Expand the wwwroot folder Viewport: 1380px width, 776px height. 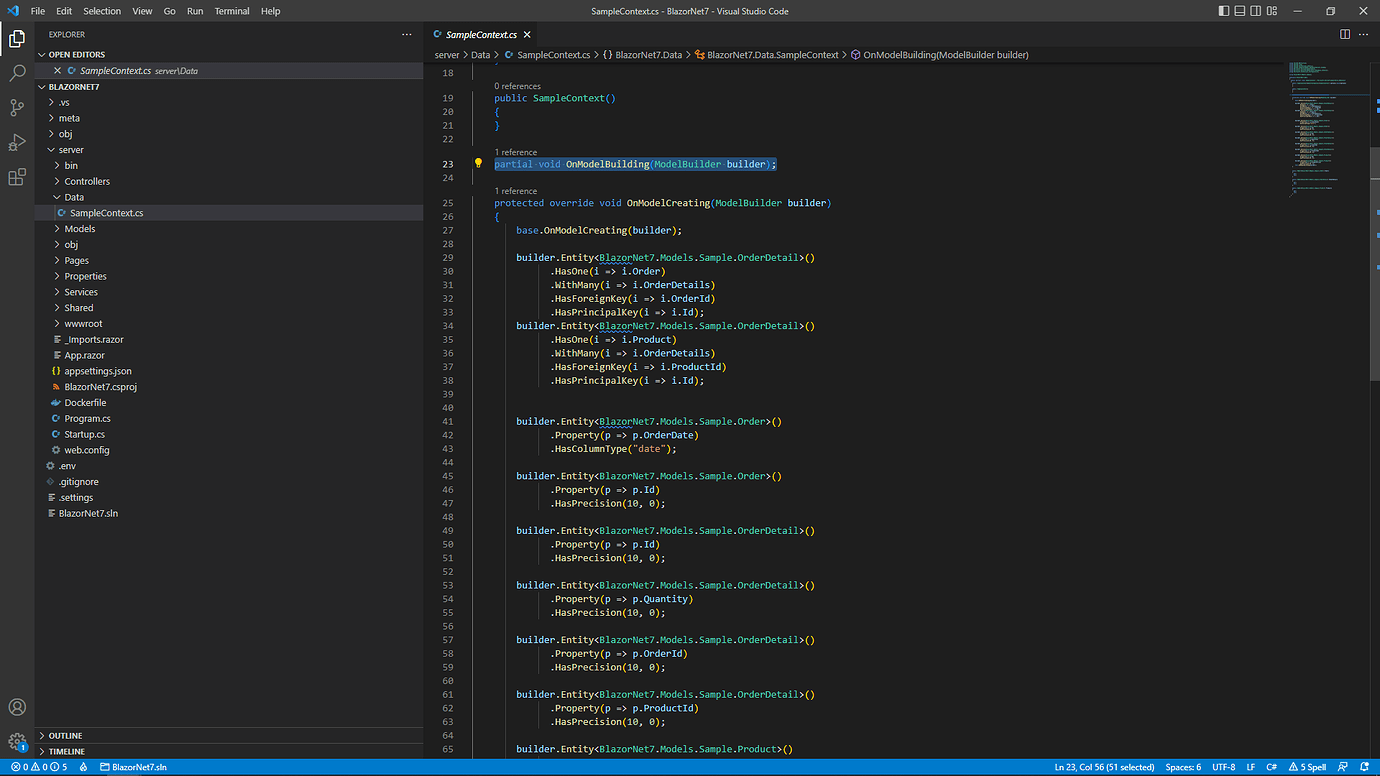click(83, 324)
